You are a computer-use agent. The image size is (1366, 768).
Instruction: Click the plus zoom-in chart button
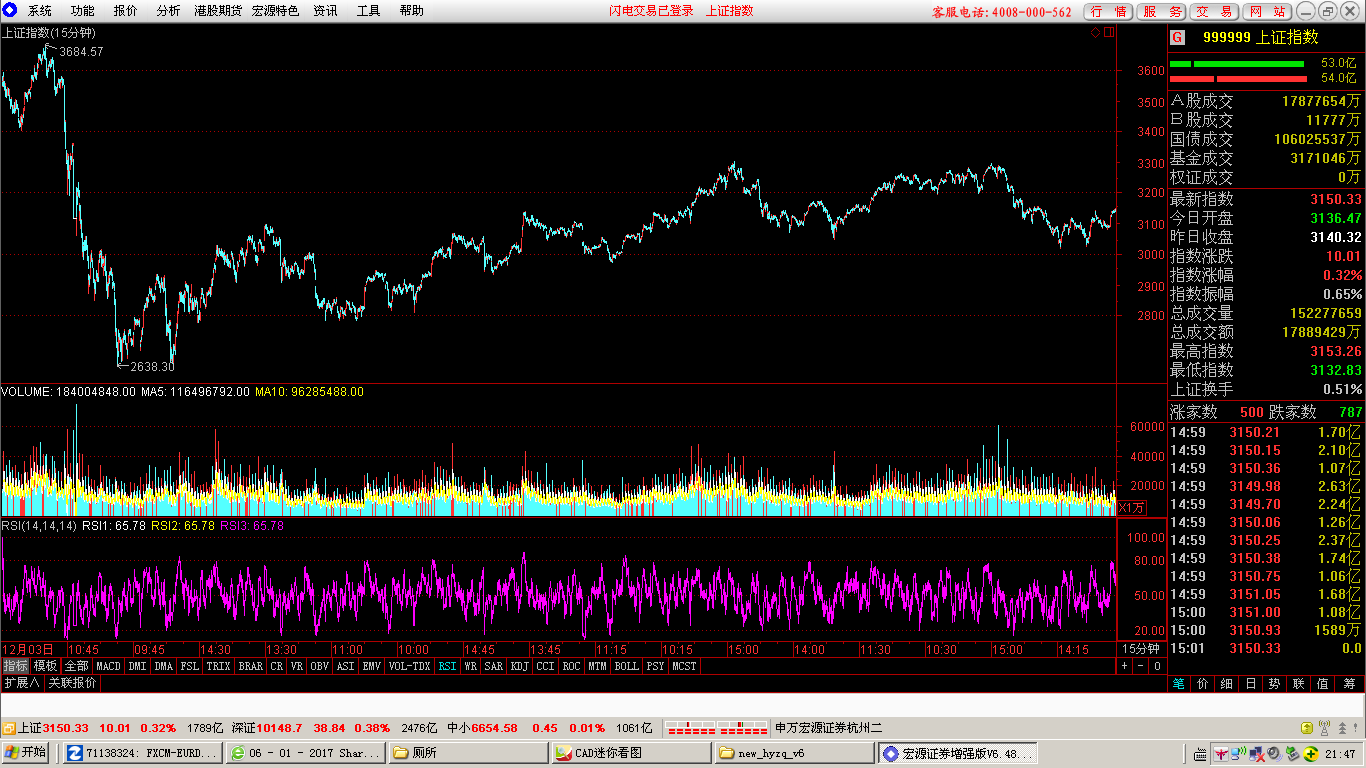tap(1124, 666)
